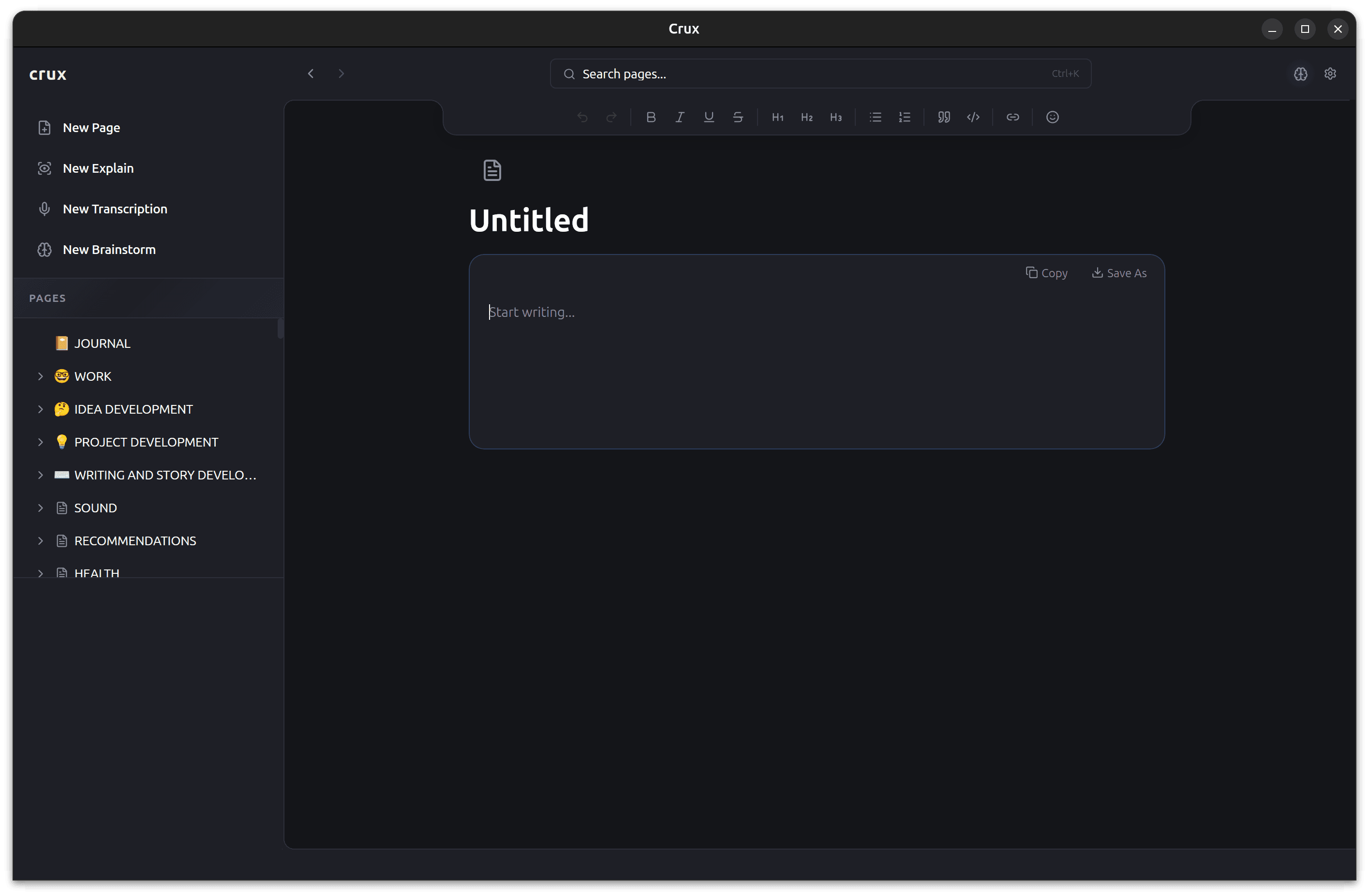Expand the WORK page tree
Screen dimensions: 1369x896
[40, 377]
